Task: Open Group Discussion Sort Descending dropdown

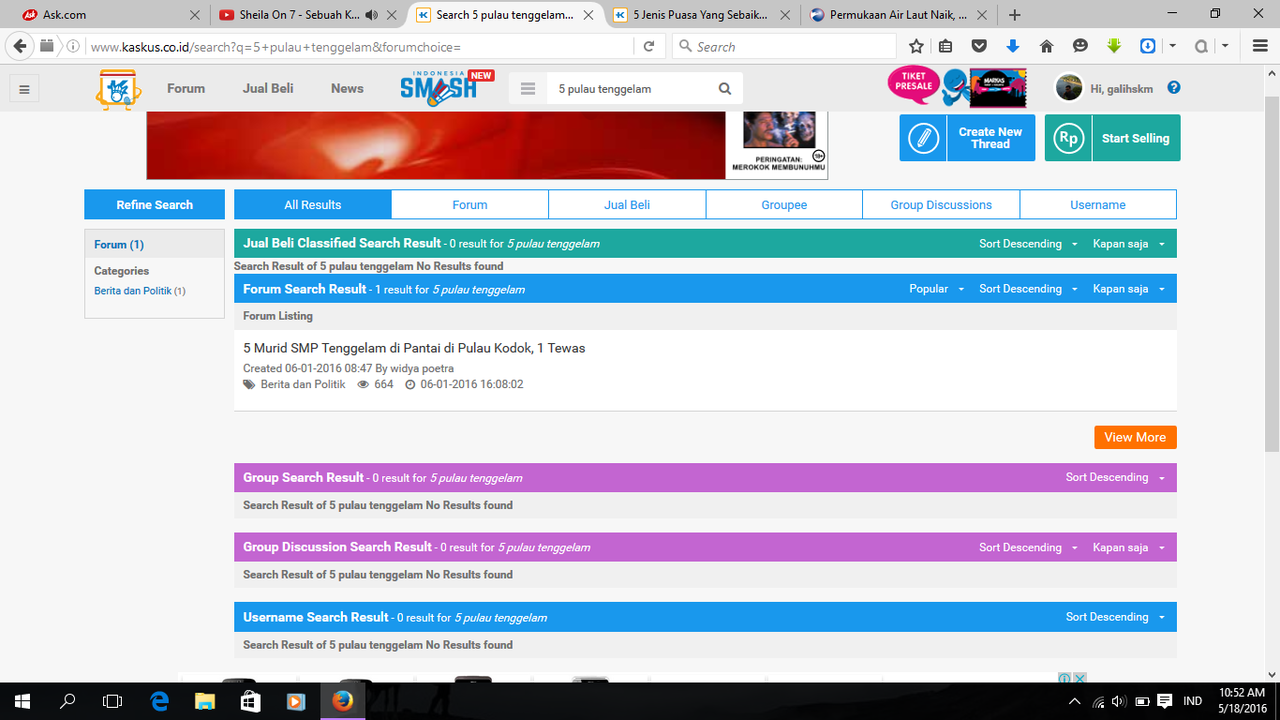Action: click(x=1029, y=548)
